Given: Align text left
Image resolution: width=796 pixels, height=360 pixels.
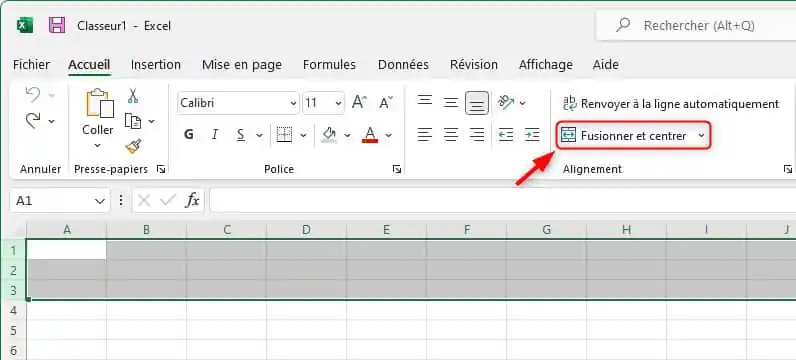Looking at the screenshot, I should pyautogui.click(x=425, y=135).
